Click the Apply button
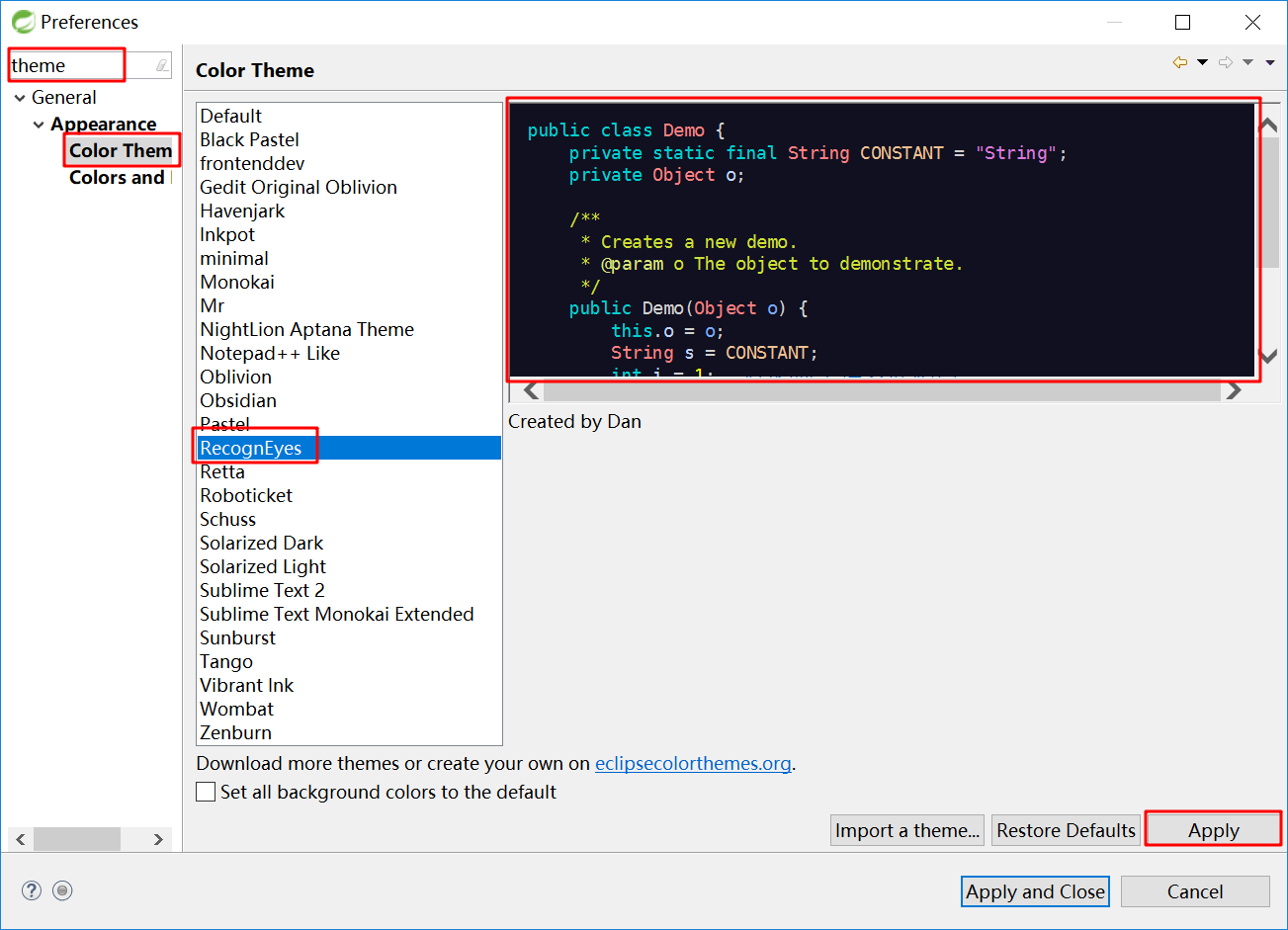 point(1213,830)
